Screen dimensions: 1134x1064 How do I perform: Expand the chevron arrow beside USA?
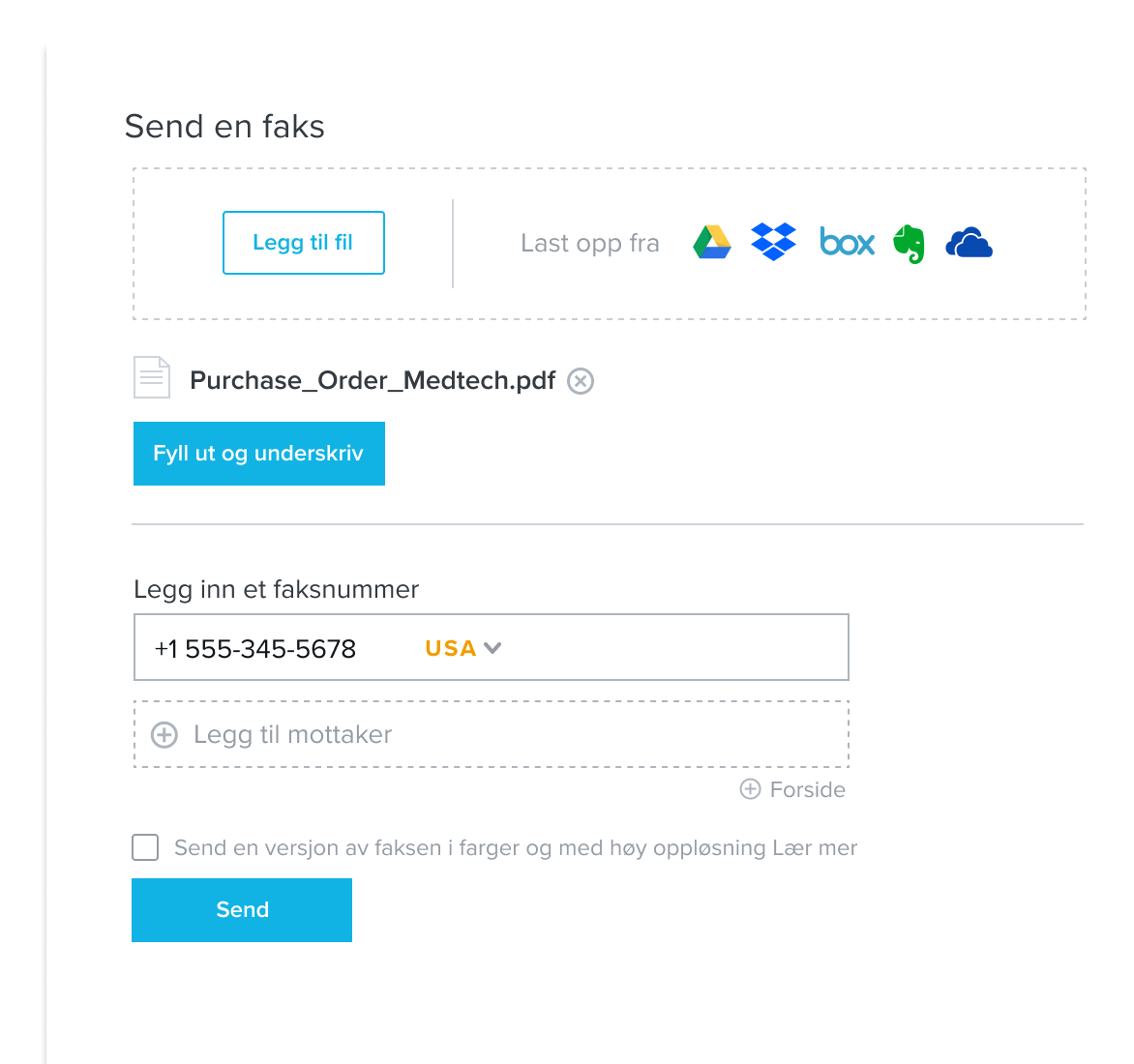tap(492, 648)
